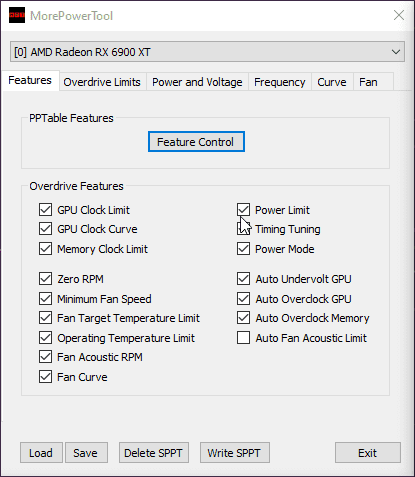Click the Delete SPPT button
The width and height of the screenshot is (415, 477).
pyautogui.click(x=154, y=453)
